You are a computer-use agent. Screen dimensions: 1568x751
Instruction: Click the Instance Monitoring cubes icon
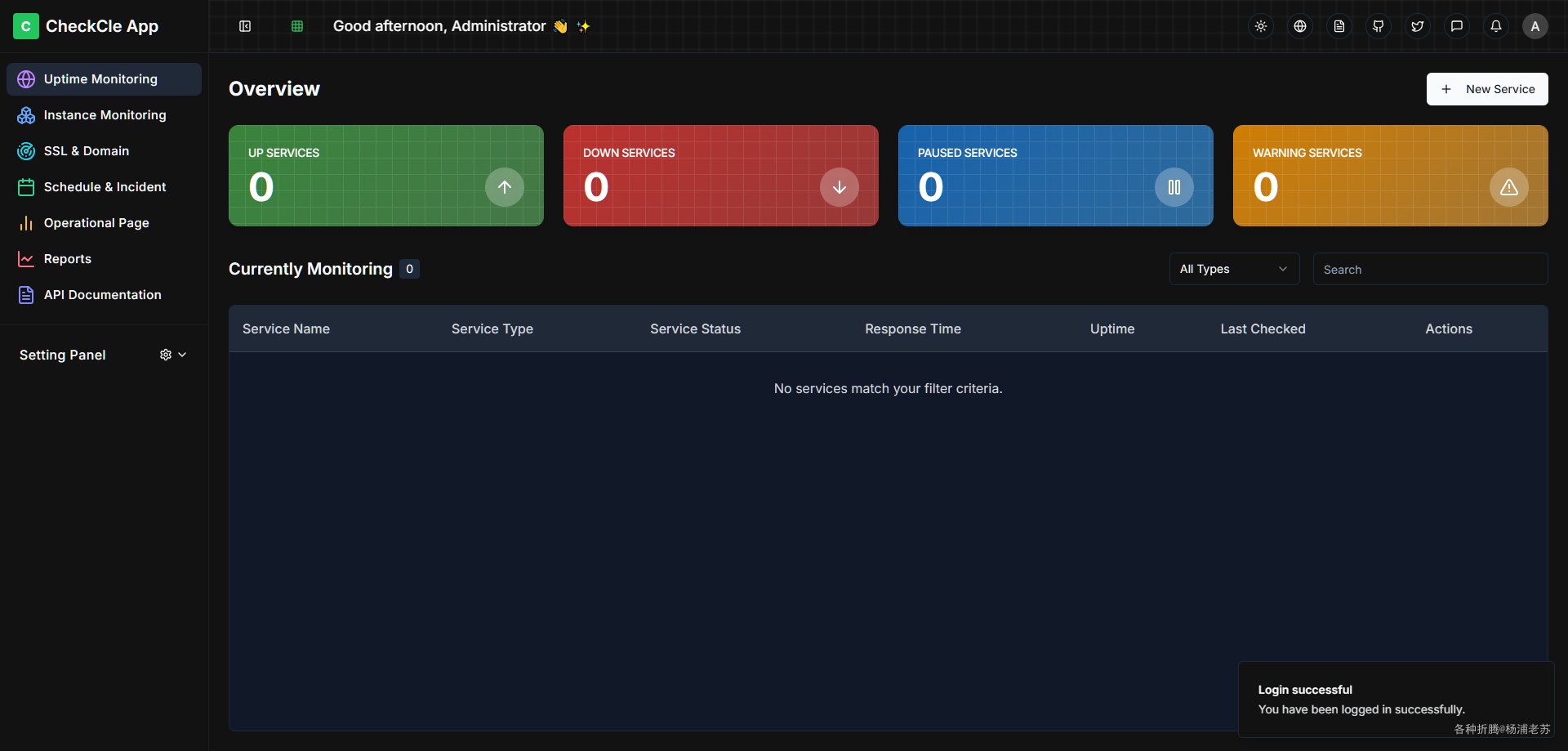click(26, 115)
